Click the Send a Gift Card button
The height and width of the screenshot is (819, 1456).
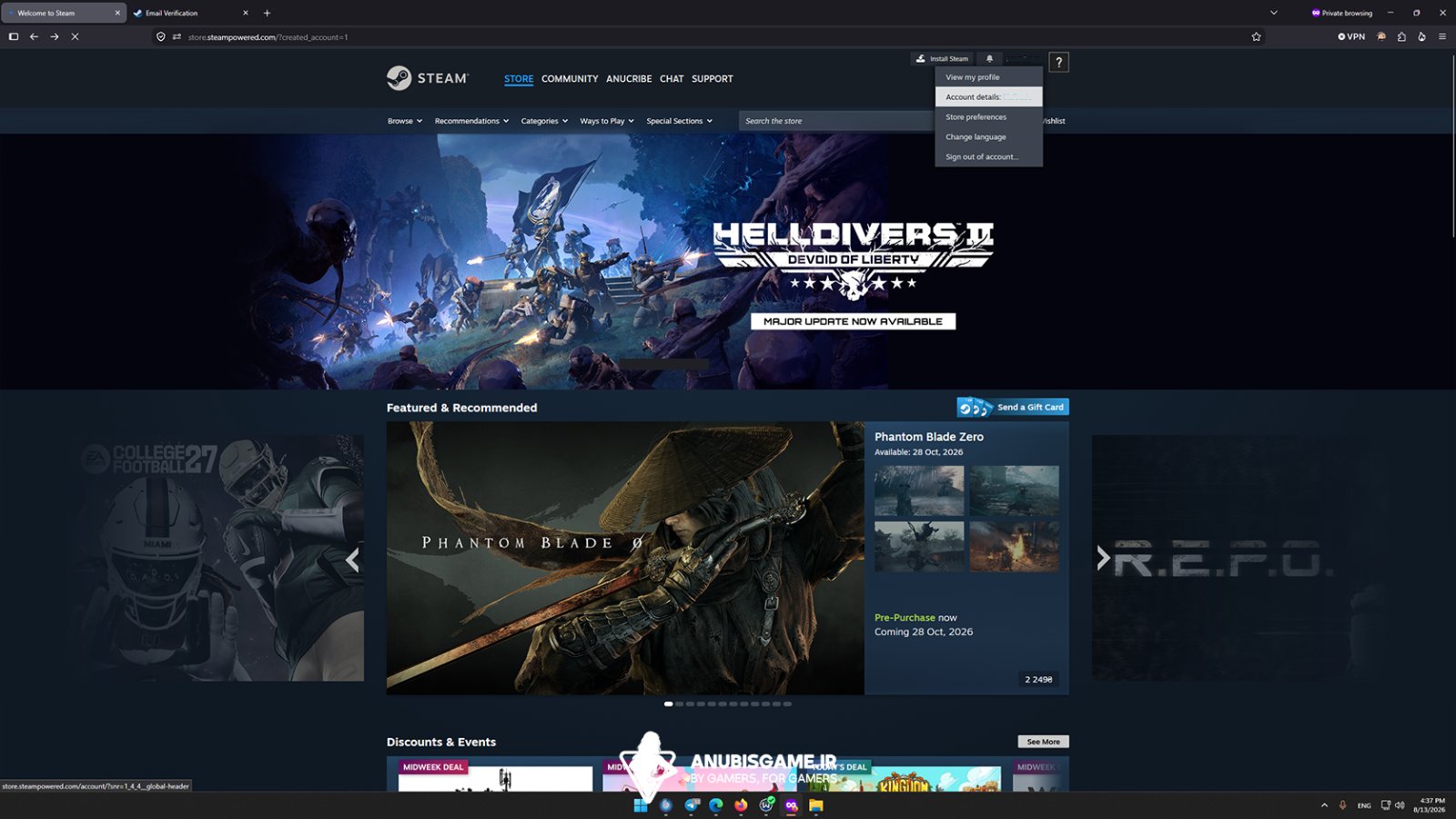coord(1013,407)
